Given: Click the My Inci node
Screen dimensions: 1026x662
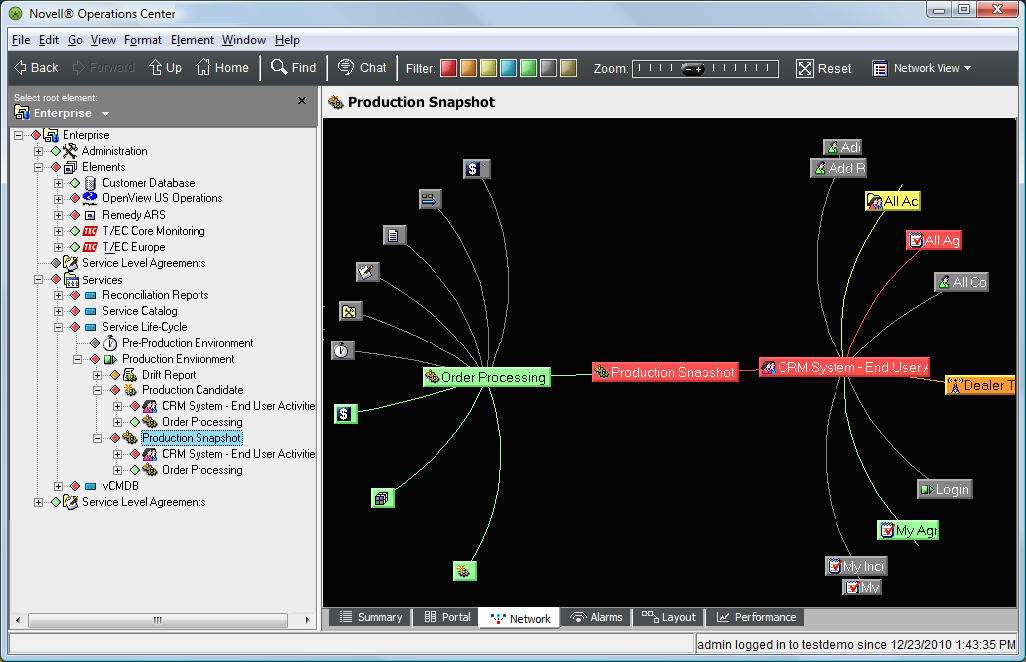Looking at the screenshot, I should pos(857,566).
